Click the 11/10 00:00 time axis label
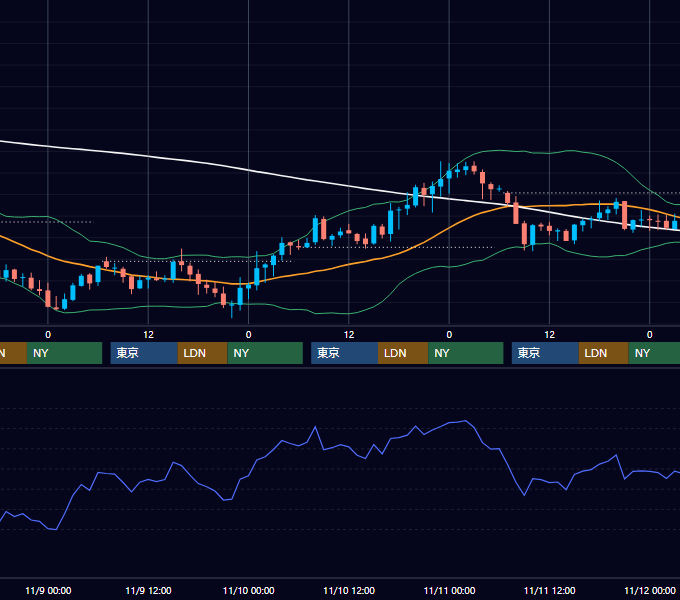The height and width of the screenshot is (600, 680). pos(248,590)
